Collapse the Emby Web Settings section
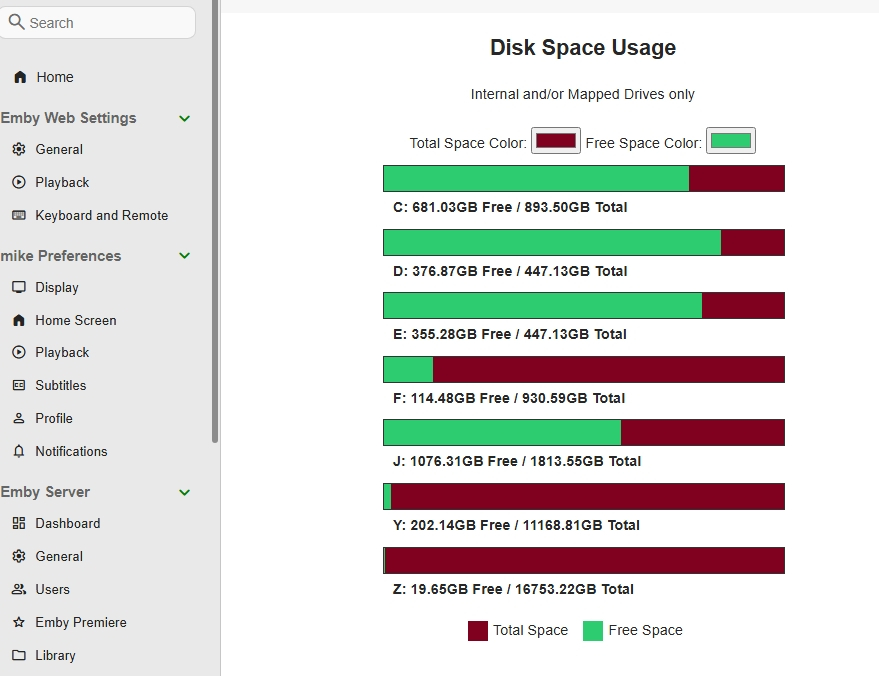 (x=184, y=118)
